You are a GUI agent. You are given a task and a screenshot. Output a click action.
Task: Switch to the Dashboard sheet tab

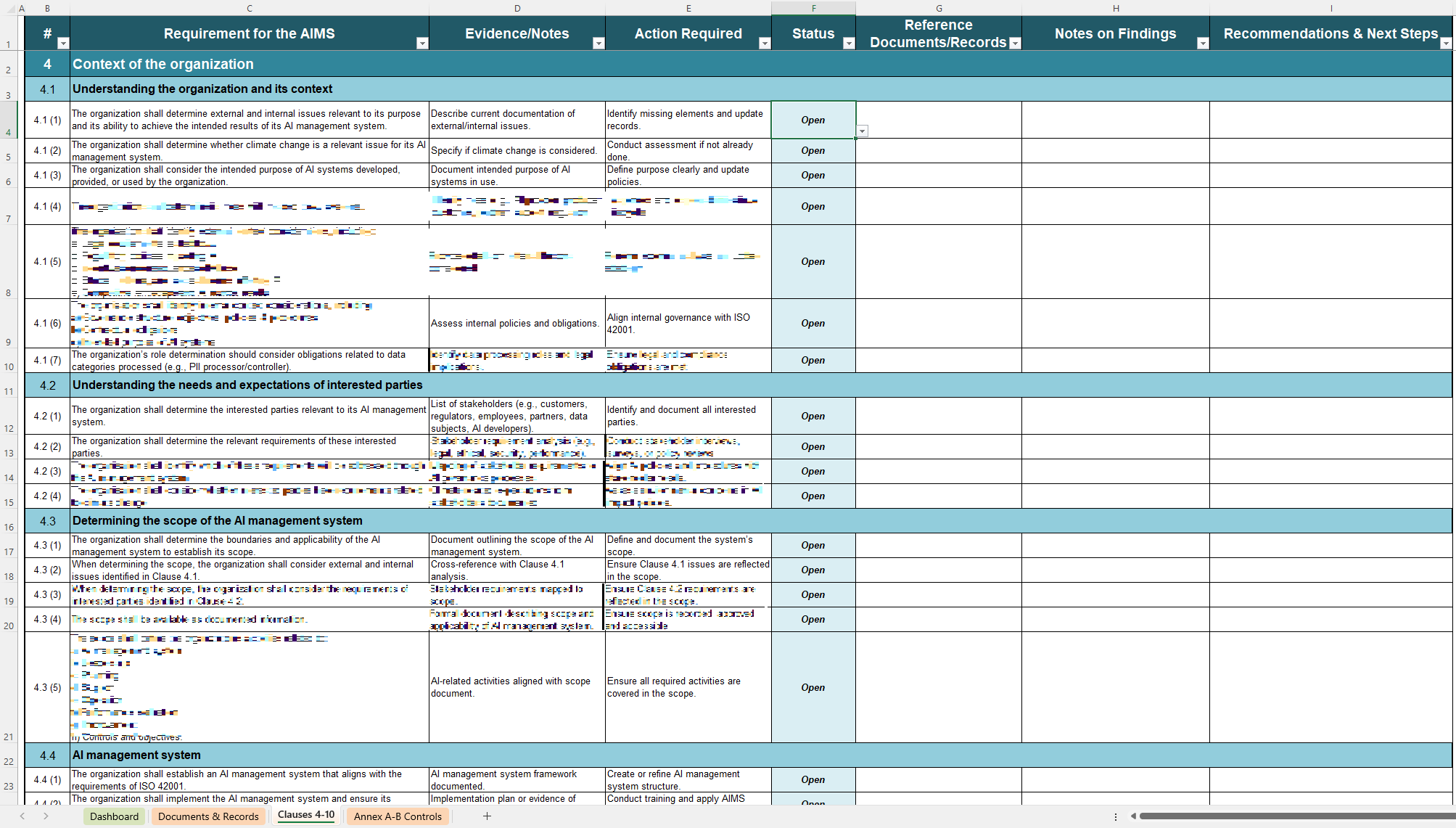tap(114, 816)
